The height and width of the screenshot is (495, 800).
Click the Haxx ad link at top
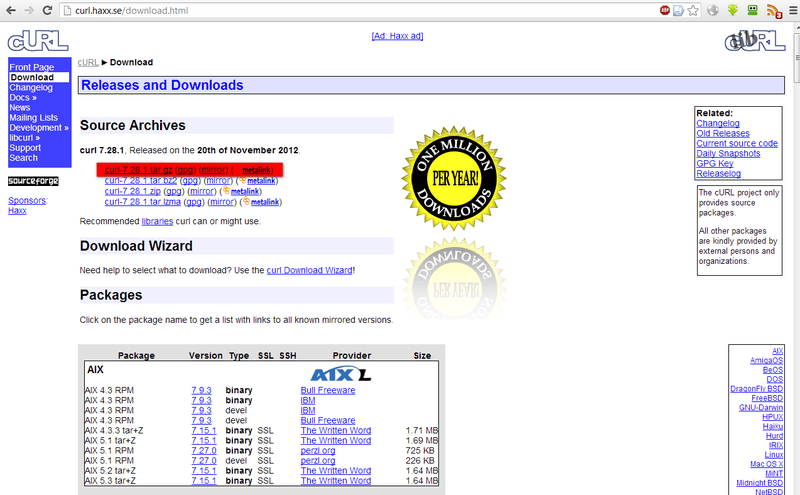pyautogui.click(x=397, y=36)
